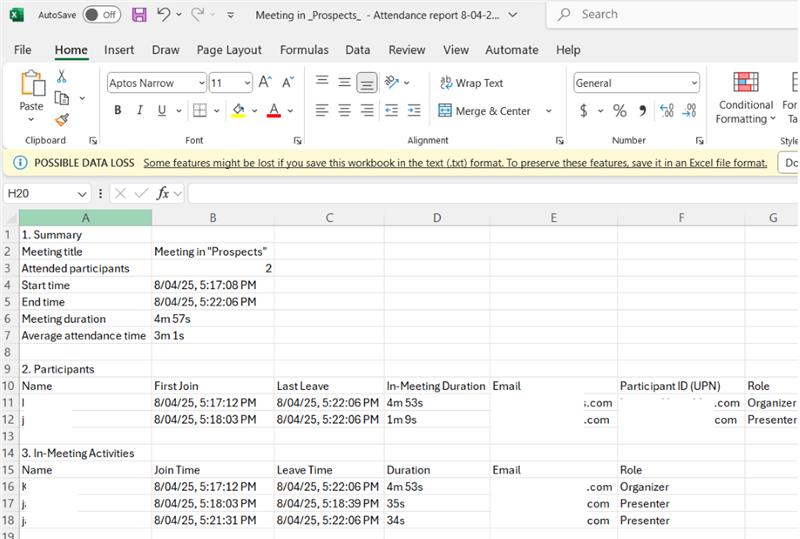
Task: Click the Format Painter brush icon
Action: pyautogui.click(x=62, y=120)
